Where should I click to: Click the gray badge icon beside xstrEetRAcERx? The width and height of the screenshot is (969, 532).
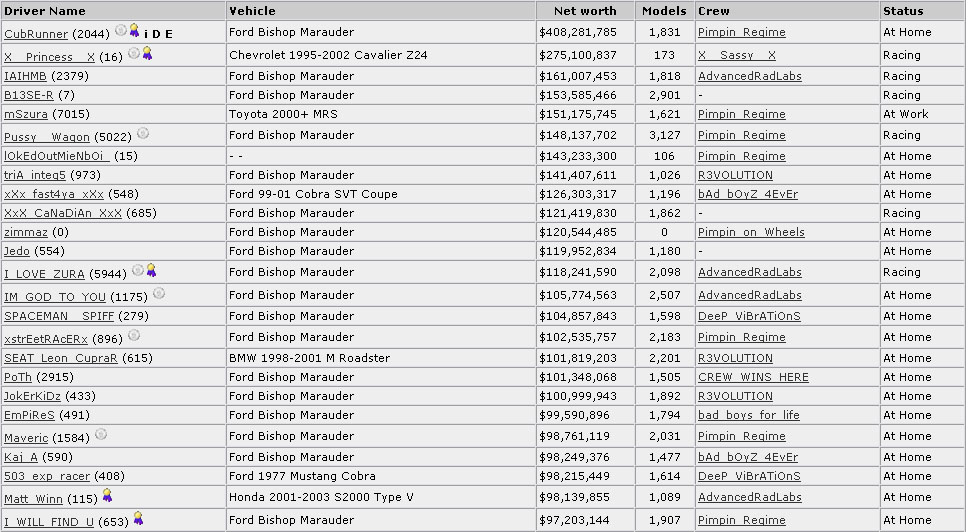[x=133, y=335]
